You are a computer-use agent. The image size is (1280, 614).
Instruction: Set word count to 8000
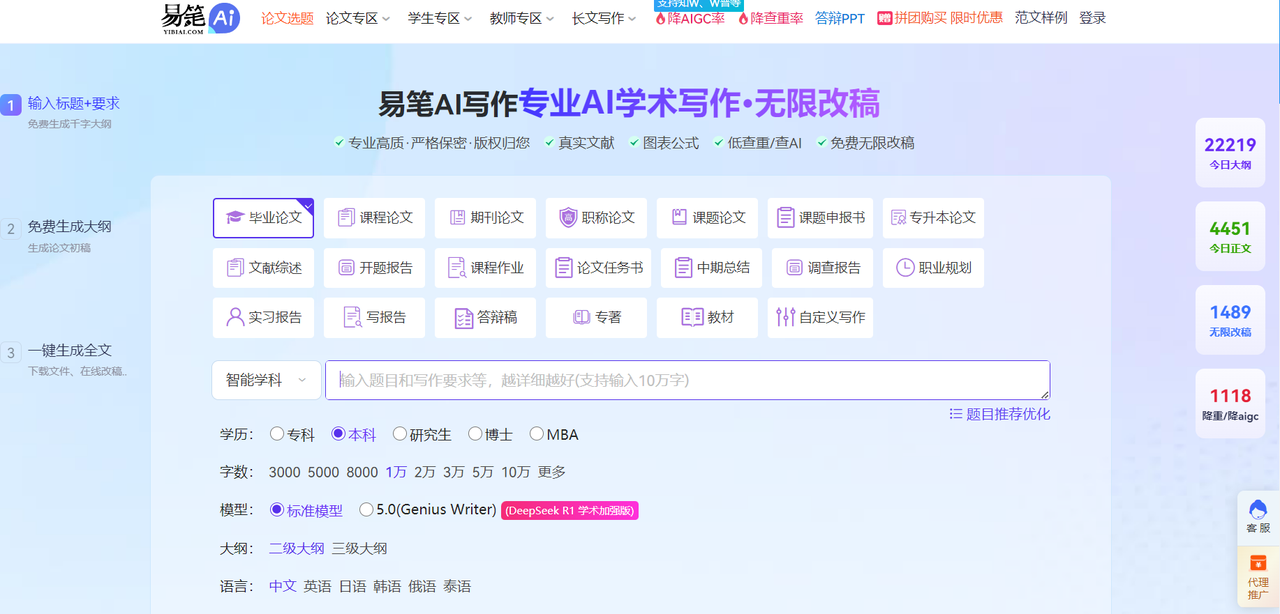[362, 472]
